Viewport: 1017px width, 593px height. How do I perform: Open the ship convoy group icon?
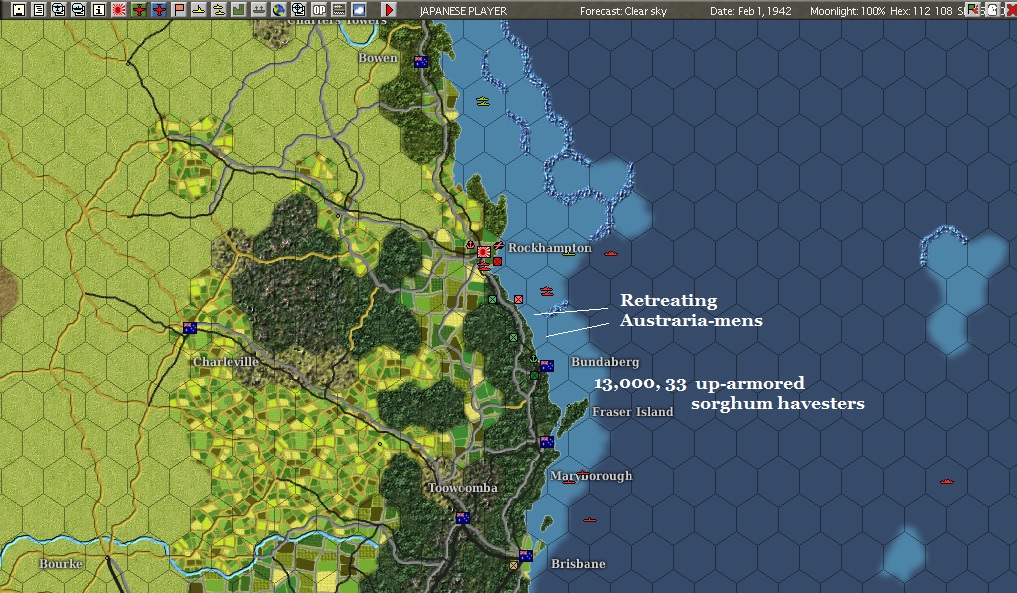click(259, 10)
